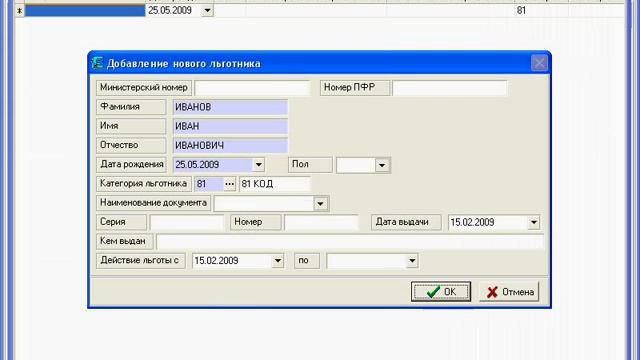Open date dropdown in background table row

(x=207, y=10)
